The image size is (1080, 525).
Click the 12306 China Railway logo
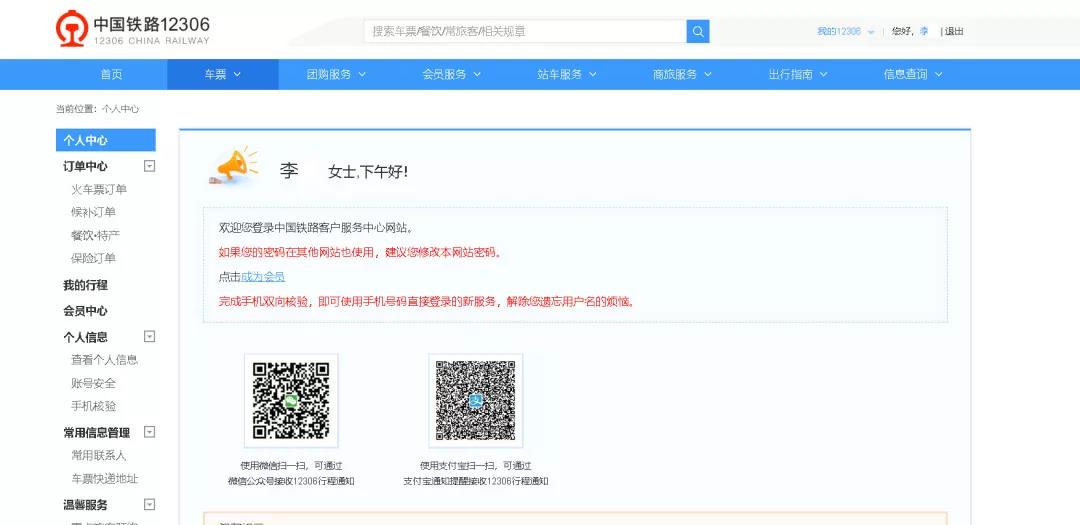coord(133,30)
